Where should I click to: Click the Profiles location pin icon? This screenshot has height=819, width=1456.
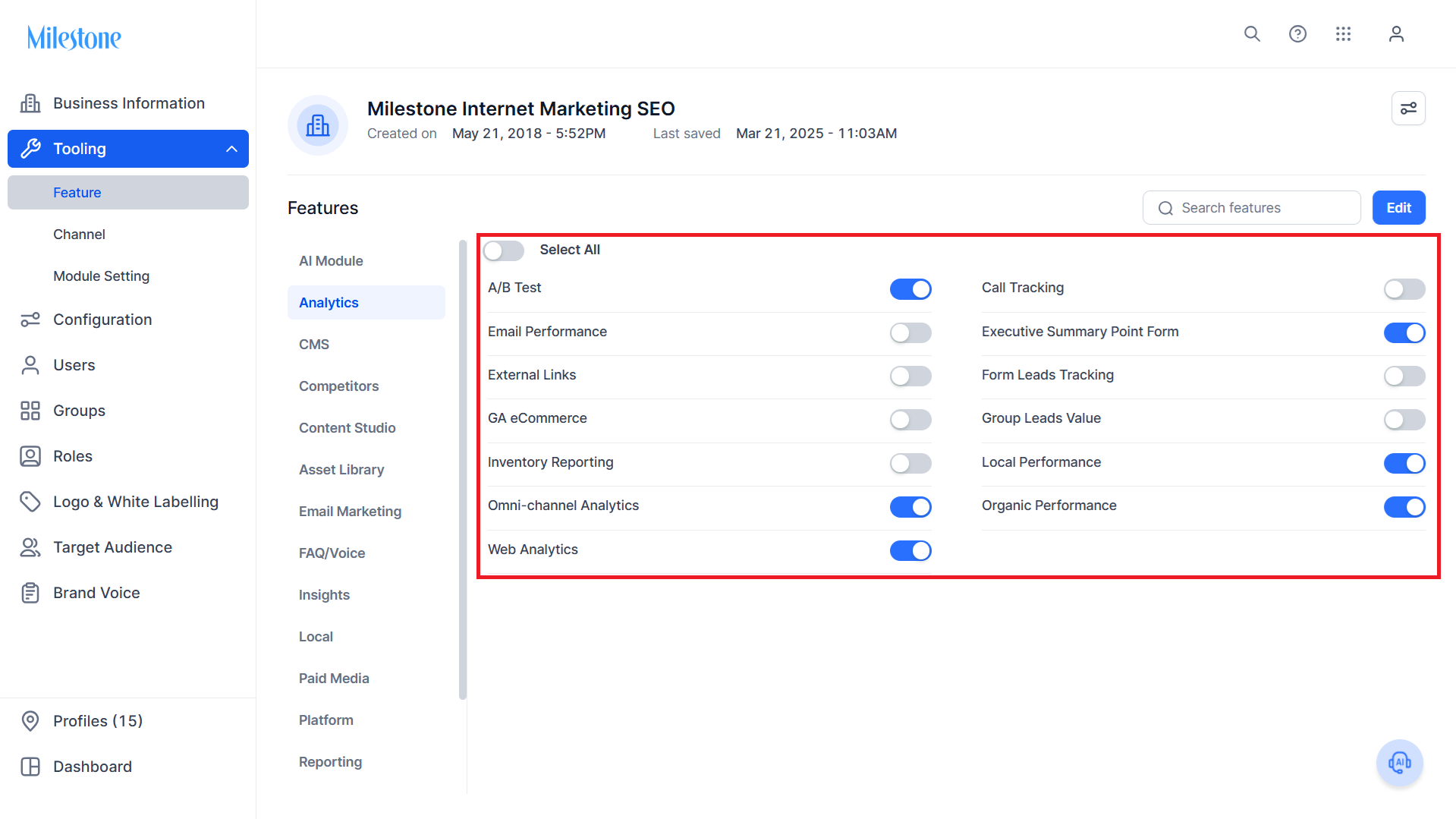tap(30, 721)
